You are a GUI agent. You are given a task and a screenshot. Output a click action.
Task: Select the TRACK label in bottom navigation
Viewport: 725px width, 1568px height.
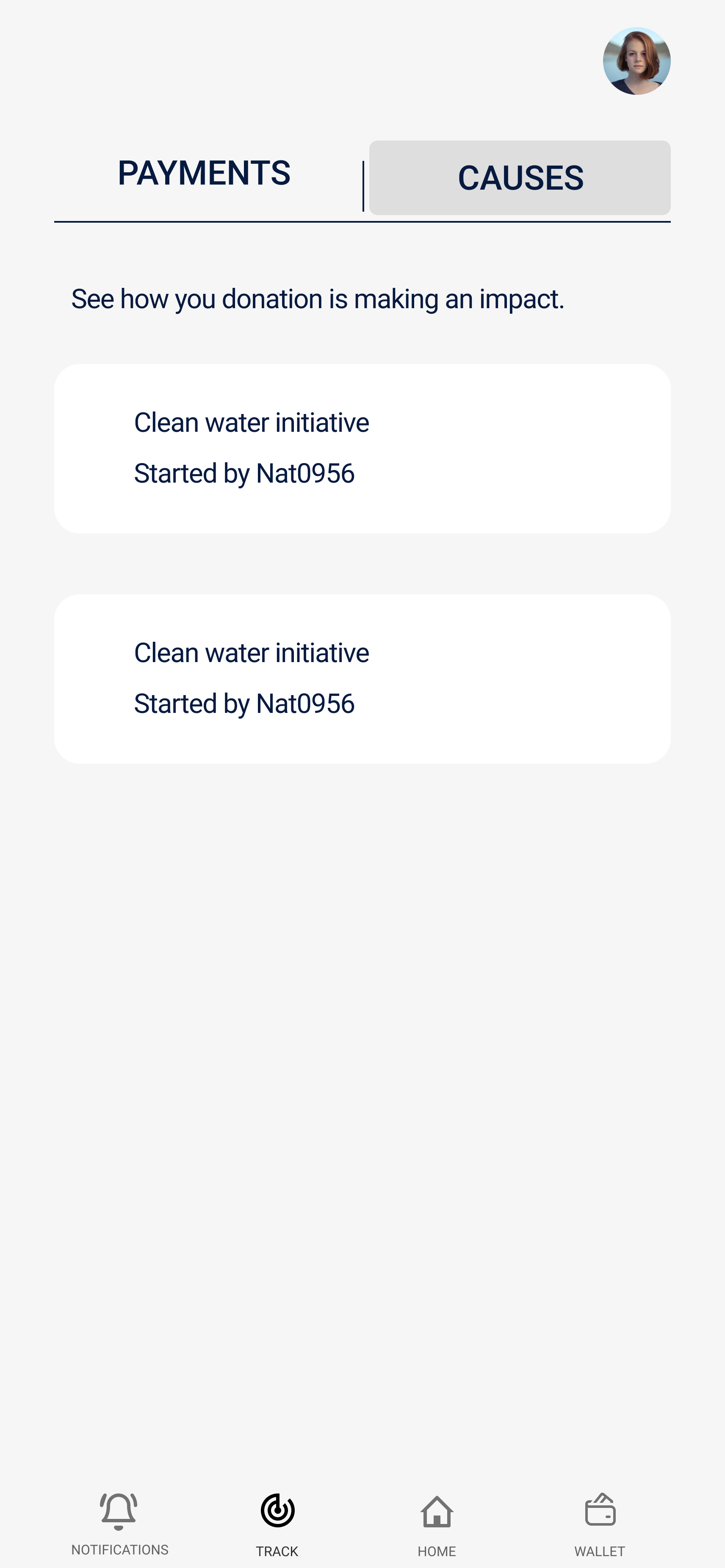[277, 1550]
